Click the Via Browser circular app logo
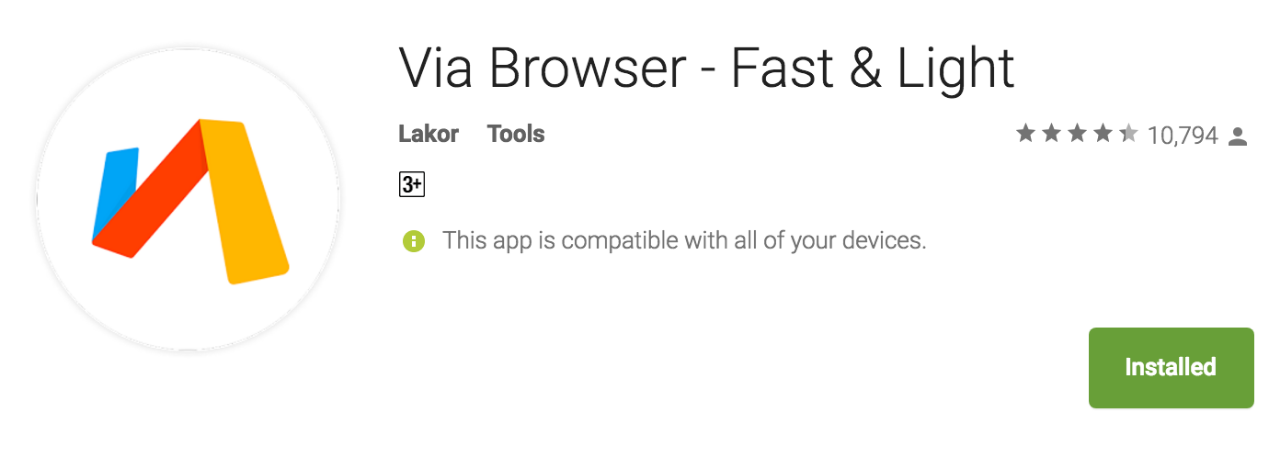This screenshot has width=1279, height=462. 188,200
